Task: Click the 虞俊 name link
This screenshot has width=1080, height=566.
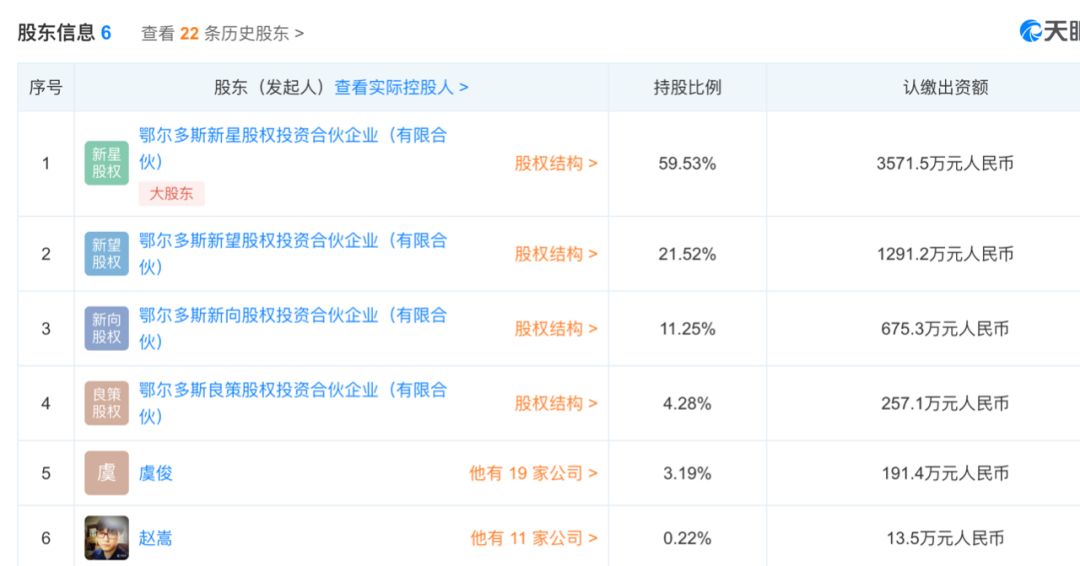Action: point(156,473)
